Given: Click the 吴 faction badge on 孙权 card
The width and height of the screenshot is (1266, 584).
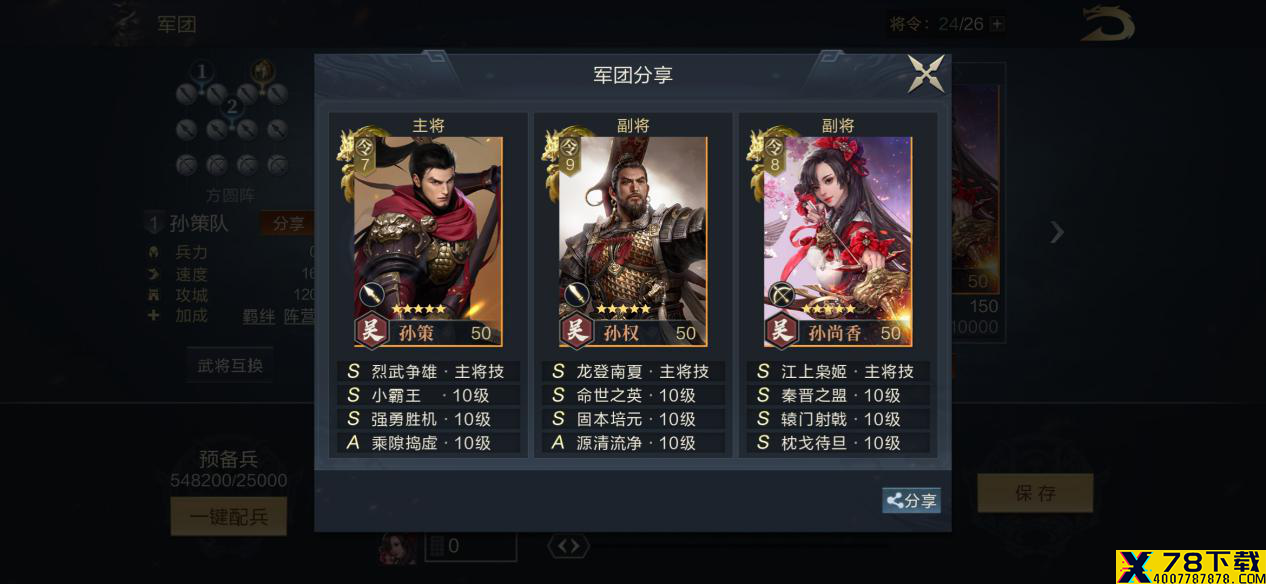Looking at the screenshot, I should 577,331.
